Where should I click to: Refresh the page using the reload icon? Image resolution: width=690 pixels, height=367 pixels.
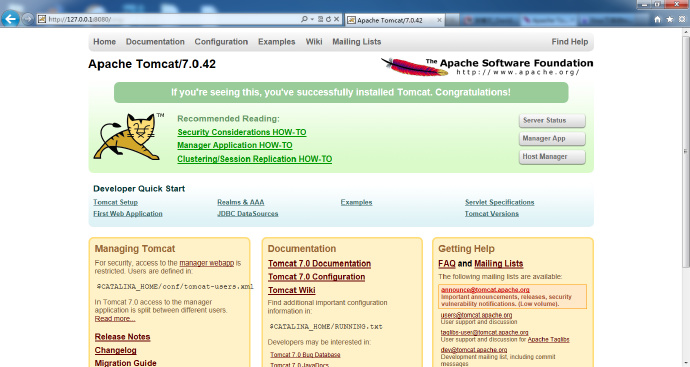click(328, 19)
